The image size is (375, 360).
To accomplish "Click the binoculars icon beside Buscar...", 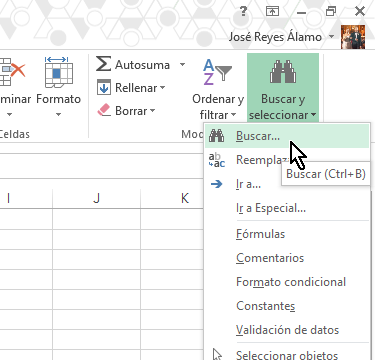I will (217, 136).
